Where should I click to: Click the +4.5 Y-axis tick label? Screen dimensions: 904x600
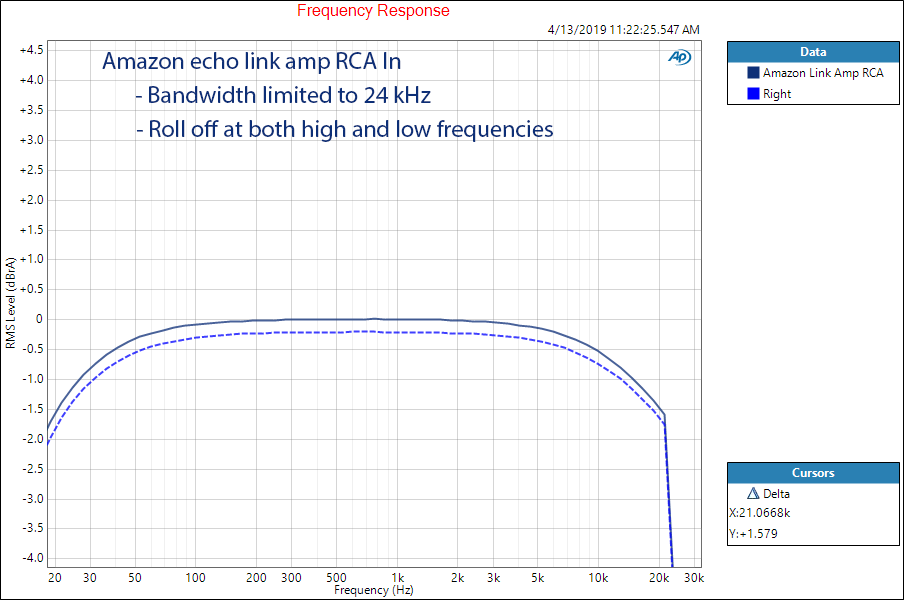[x=31, y=50]
